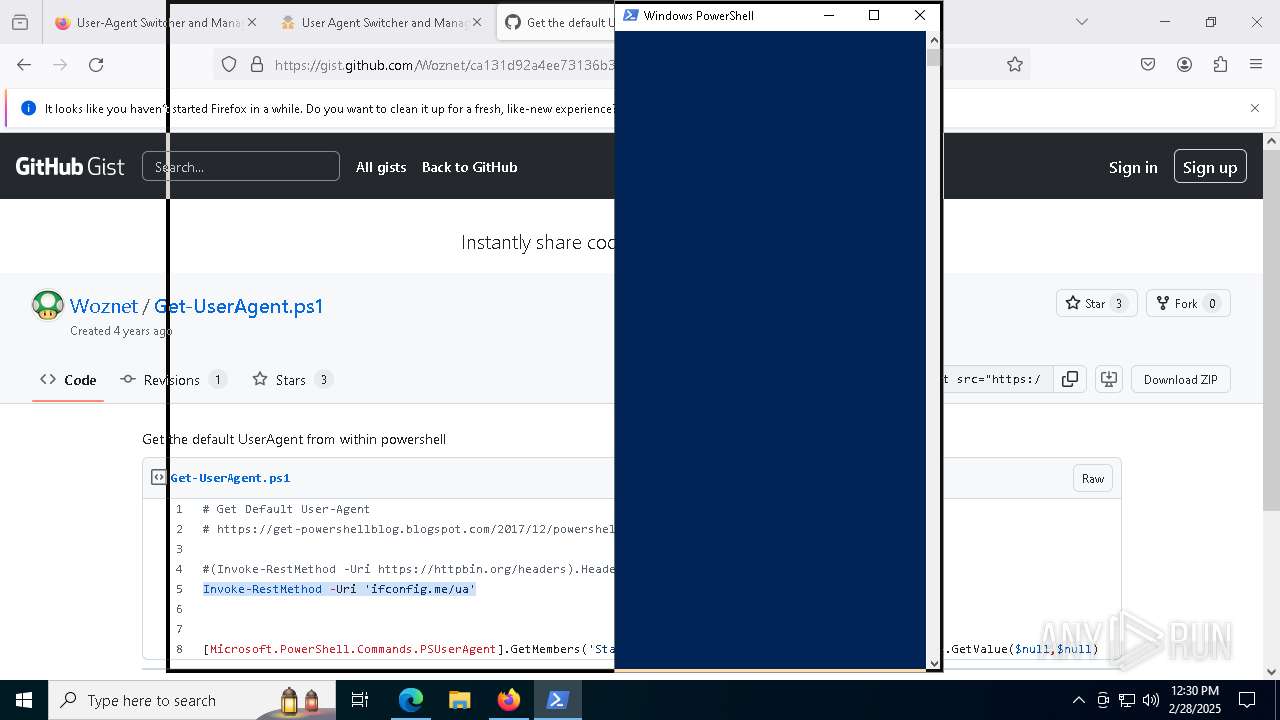Open File Explorer from taskbar

click(459, 700)
